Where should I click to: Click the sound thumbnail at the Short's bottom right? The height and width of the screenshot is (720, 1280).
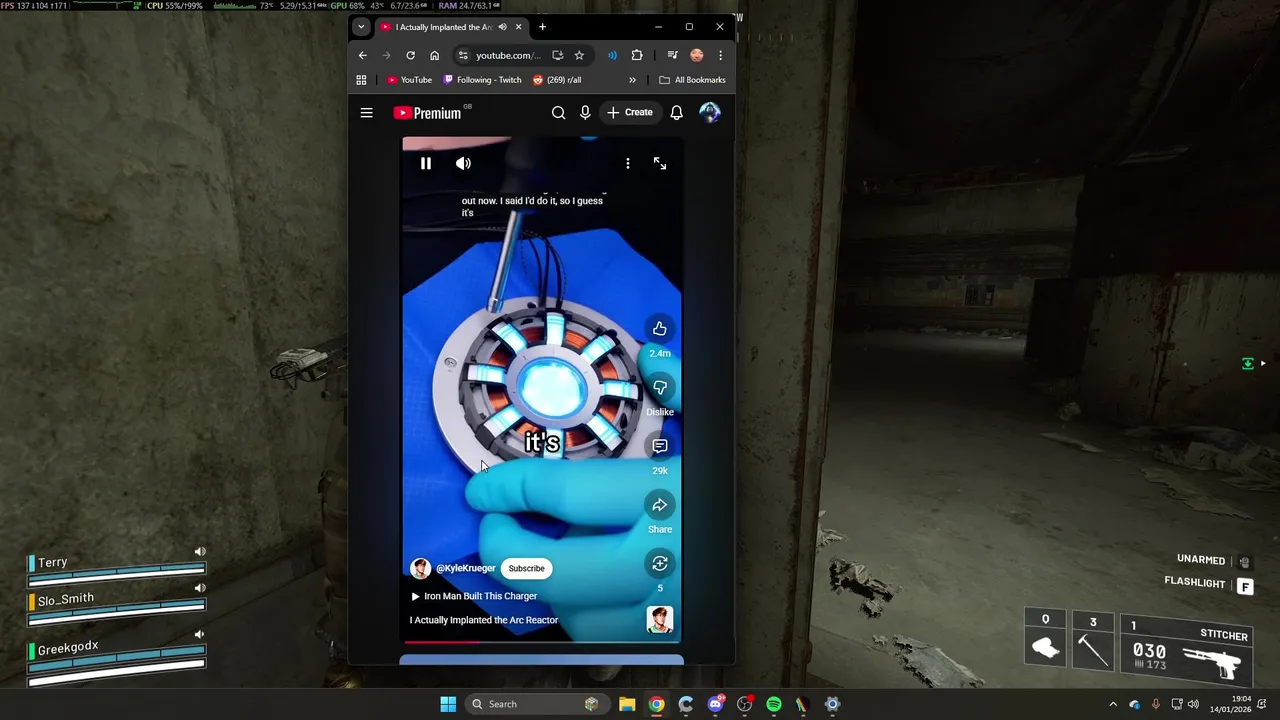coord(660,619)
